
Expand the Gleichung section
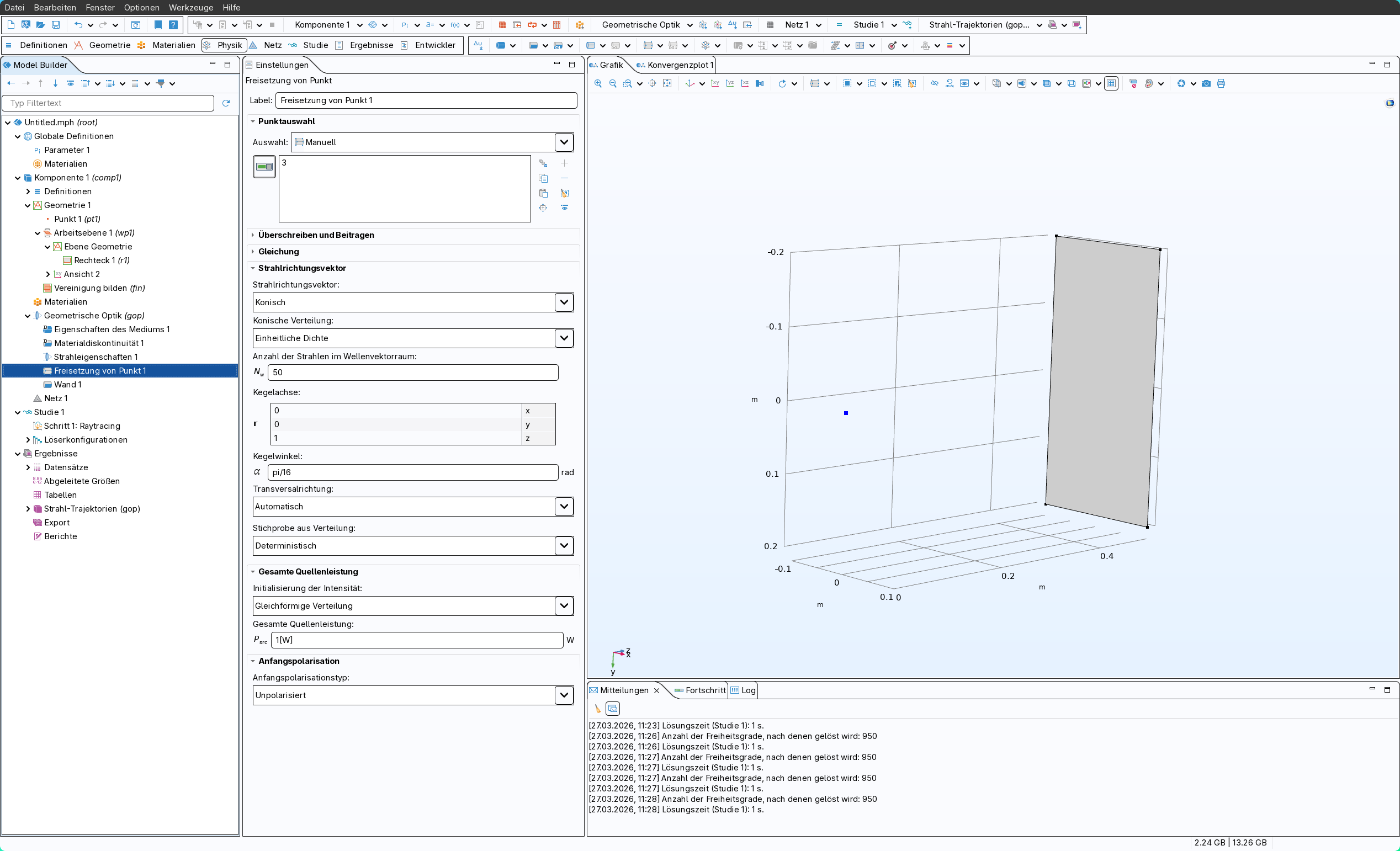[x=278, y=251]
